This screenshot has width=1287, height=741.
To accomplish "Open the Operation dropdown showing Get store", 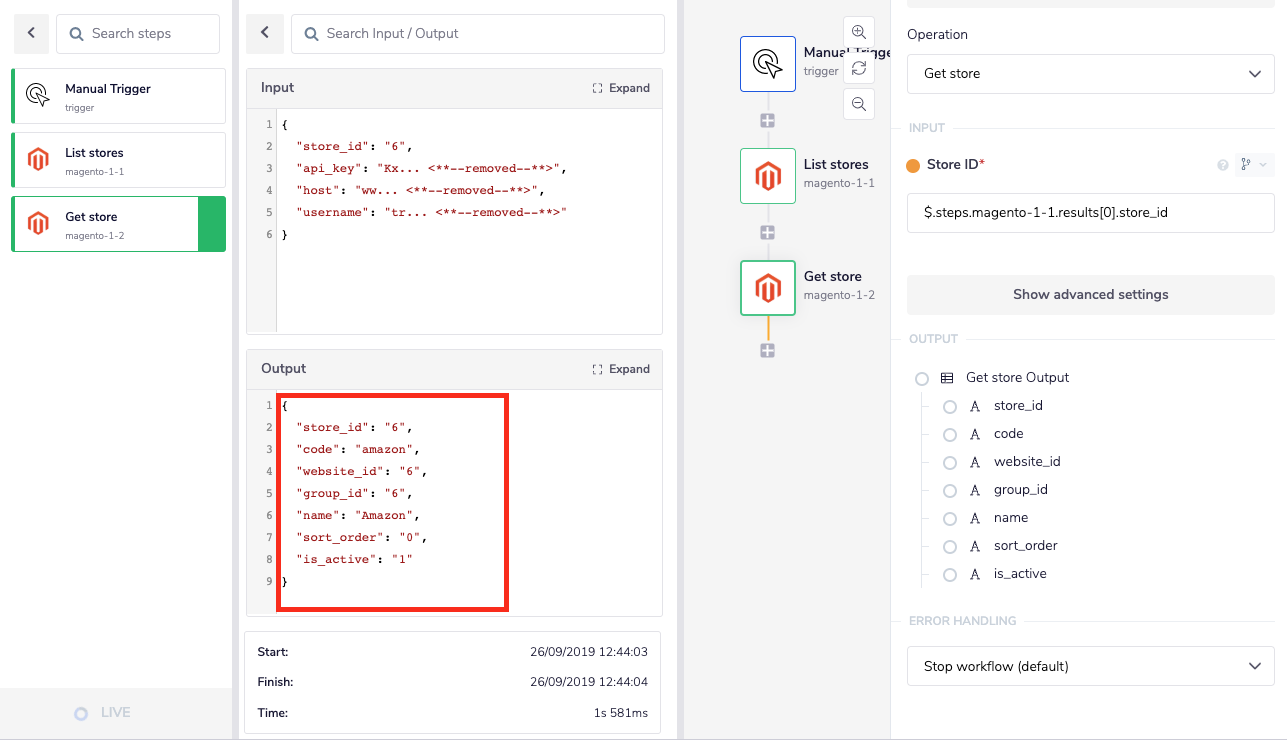I will coord(1090,73).
